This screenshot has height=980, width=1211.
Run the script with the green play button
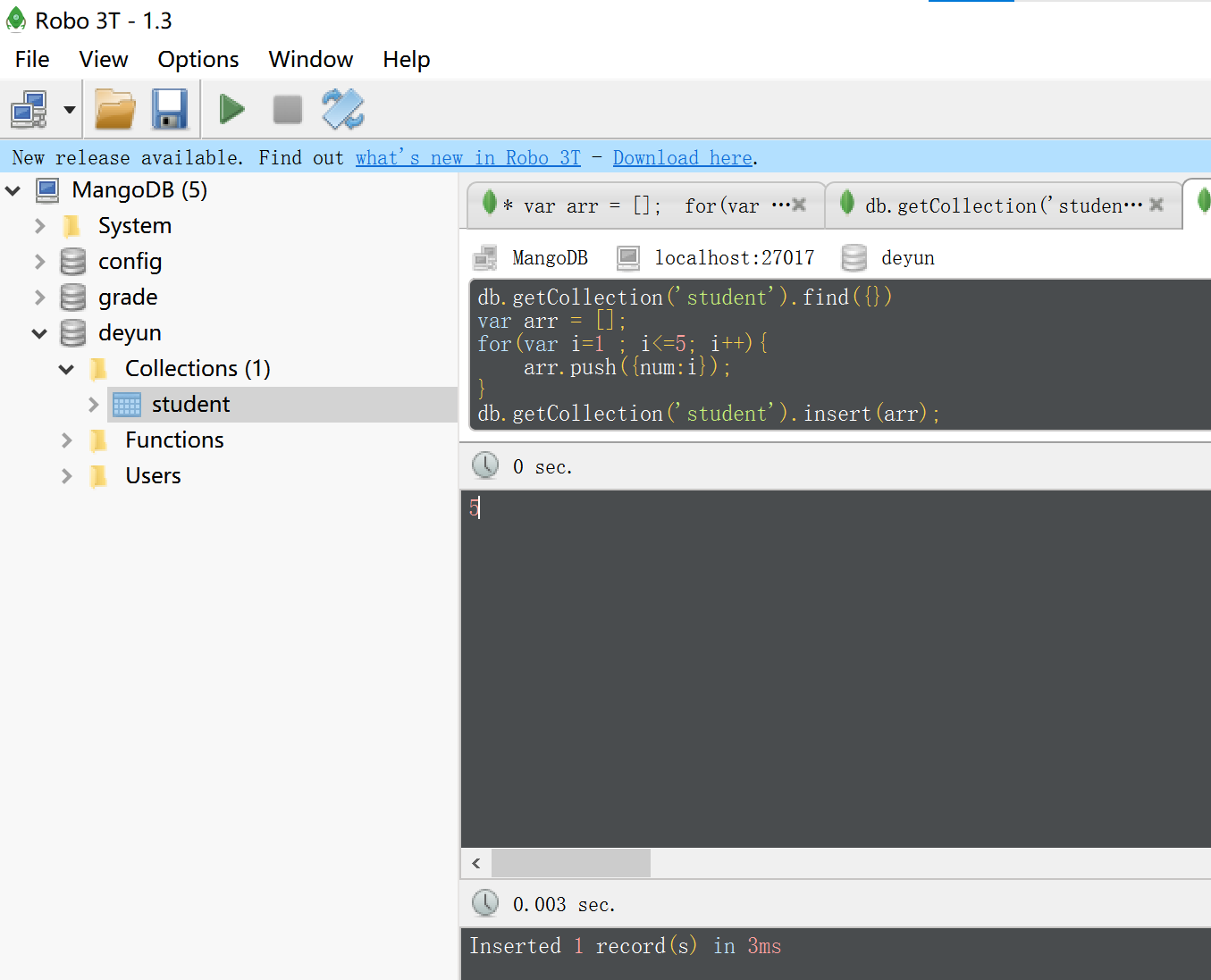click(x=232, y=110)
